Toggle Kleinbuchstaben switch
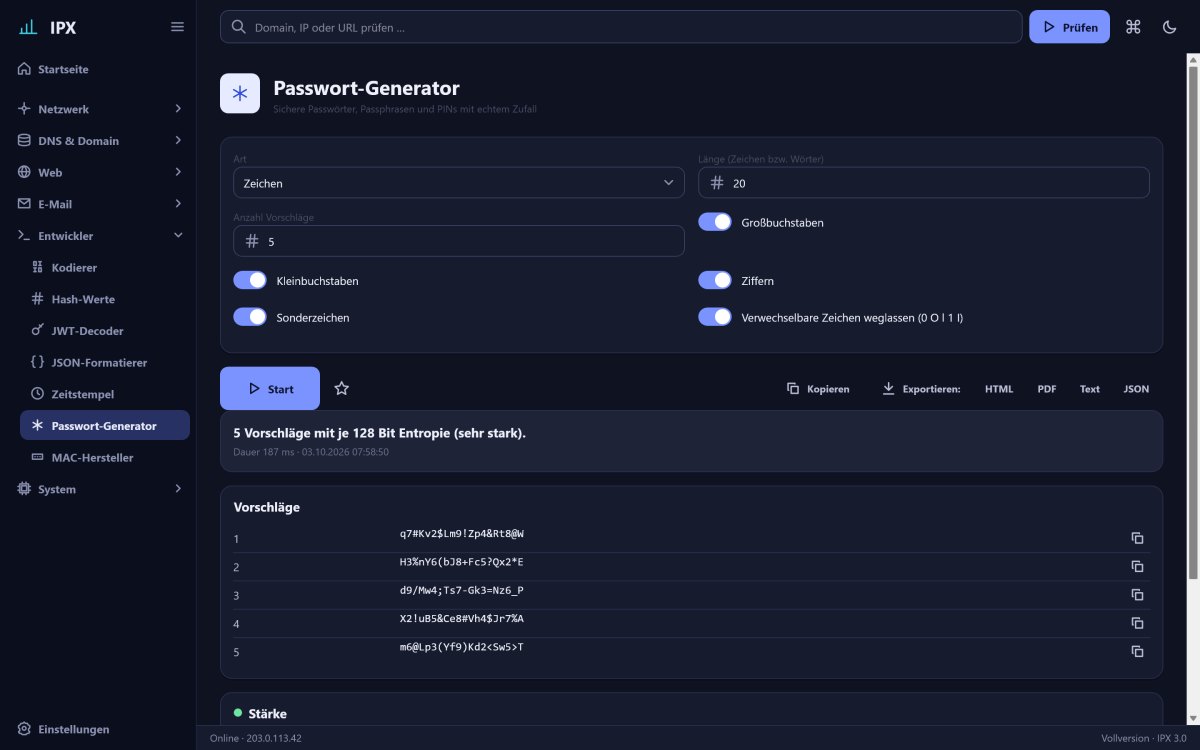Viewport: 1200px width, 750px height. pos(250,280)
